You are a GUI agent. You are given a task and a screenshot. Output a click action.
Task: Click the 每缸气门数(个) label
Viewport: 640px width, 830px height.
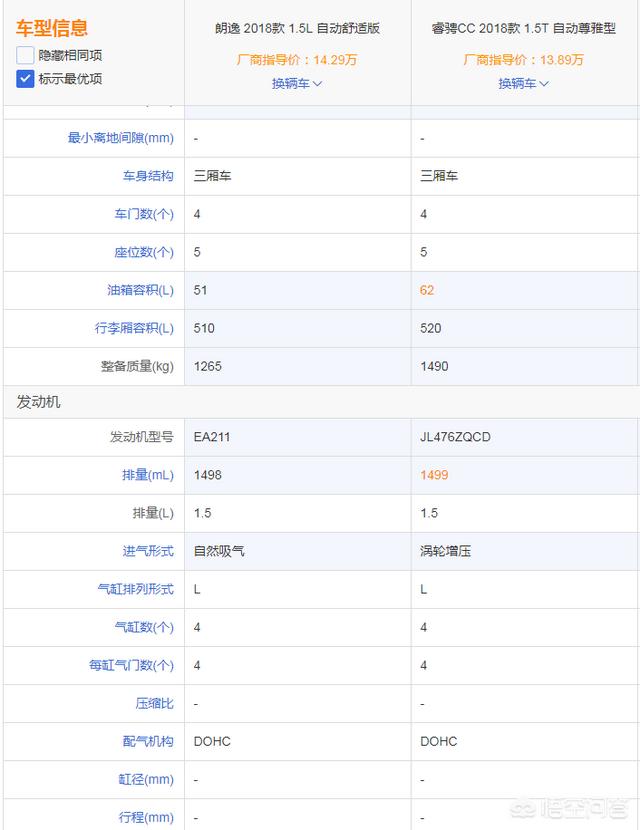(x=131, y=665)
